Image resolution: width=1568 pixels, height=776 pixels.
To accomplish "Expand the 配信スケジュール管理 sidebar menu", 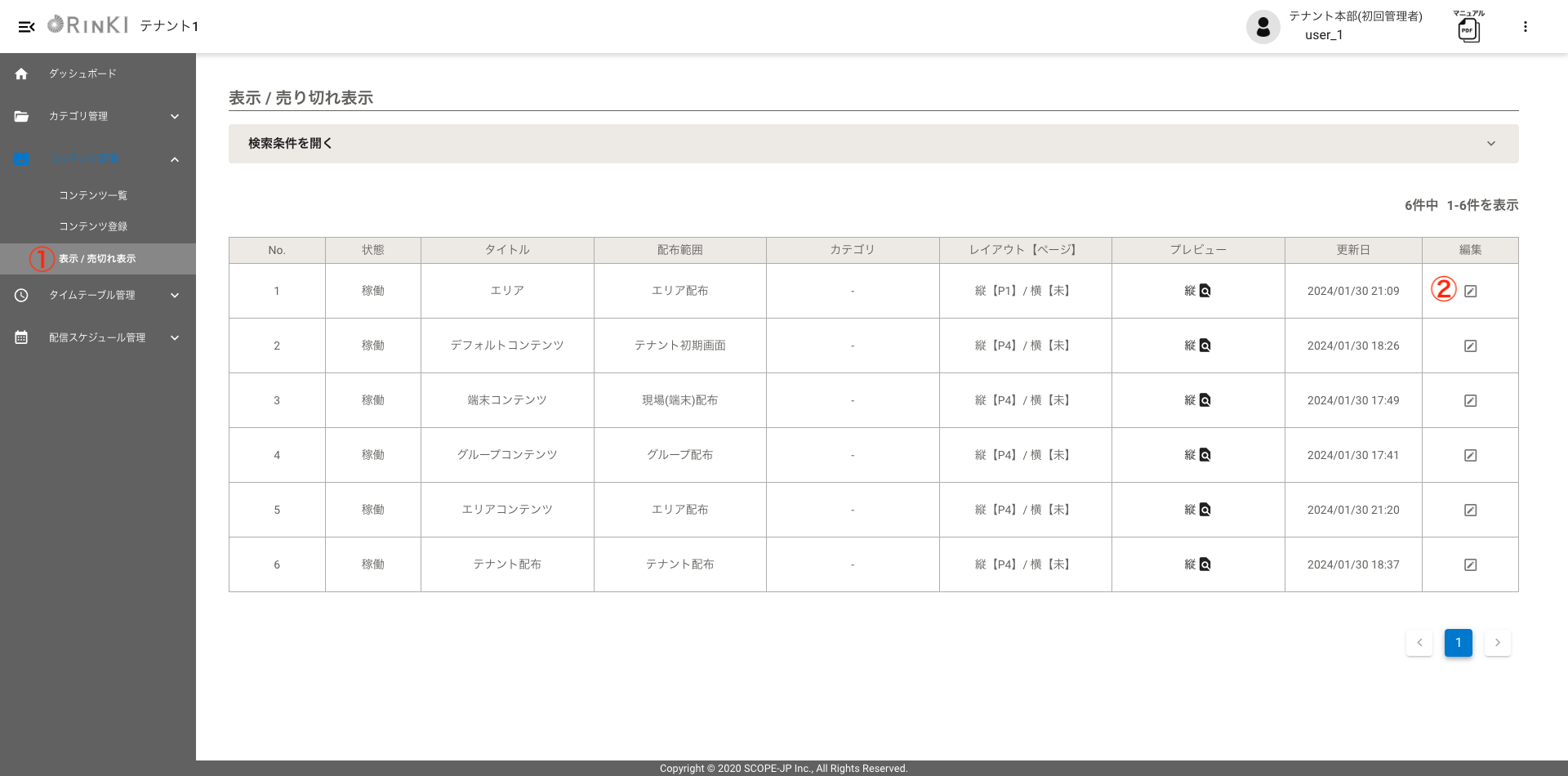I will click(x=98, y=338).
